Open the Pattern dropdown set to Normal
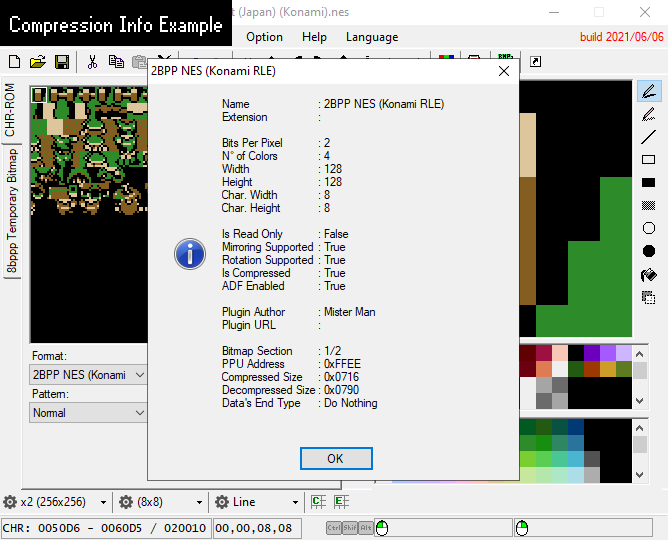This screenshot has width=668, height=540. tap(88, 413)
